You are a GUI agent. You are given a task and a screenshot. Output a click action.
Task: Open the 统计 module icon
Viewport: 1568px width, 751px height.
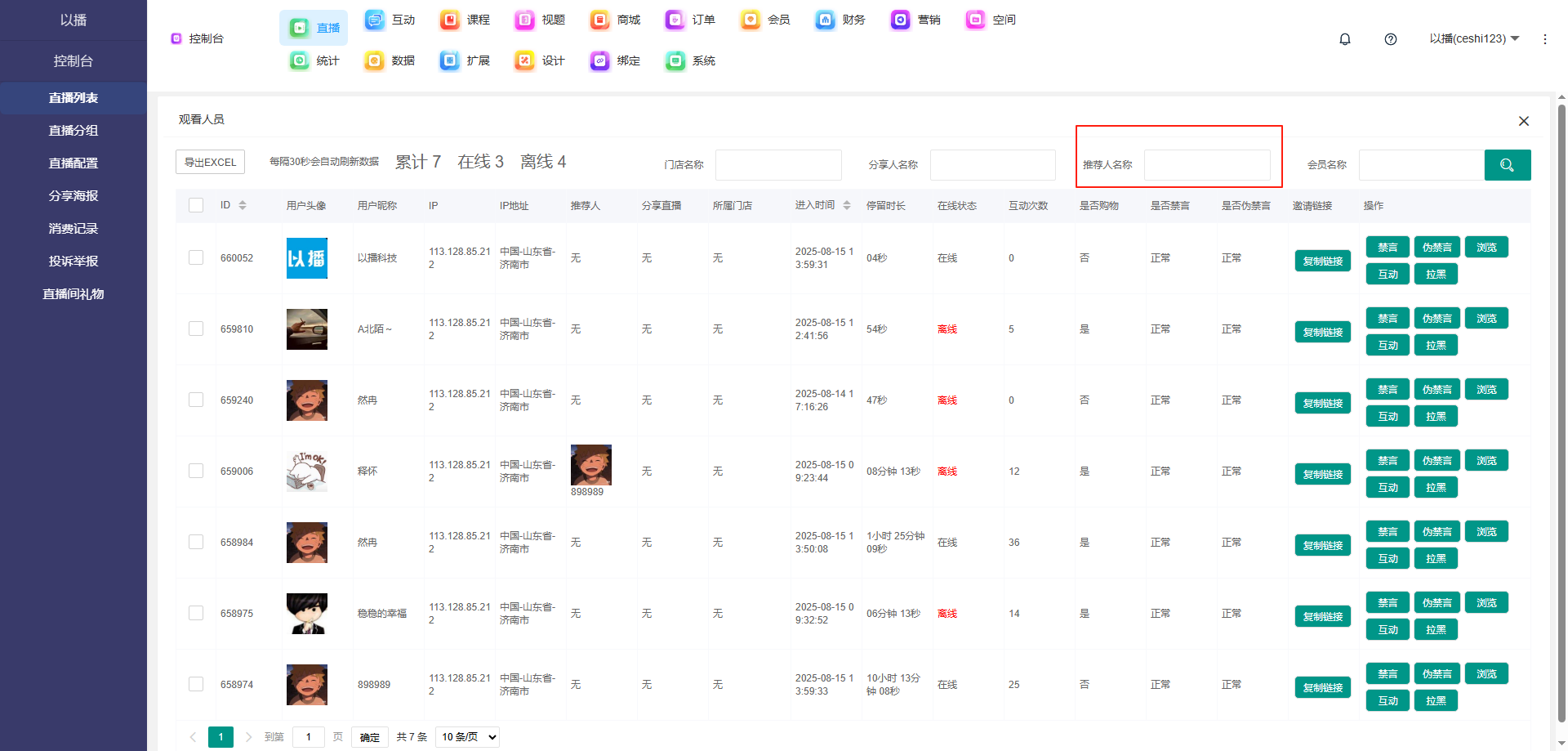(300, 60)
